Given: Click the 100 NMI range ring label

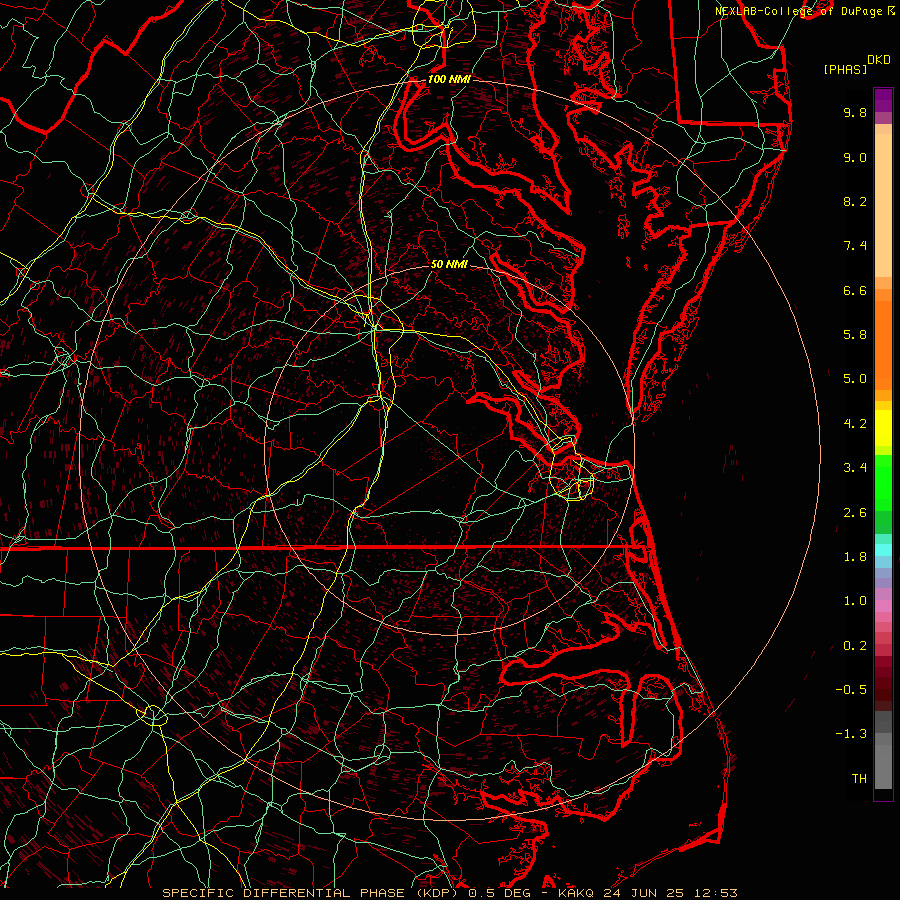Looking at the screenshot, I should pyautogui.click(x=449, y=79).
